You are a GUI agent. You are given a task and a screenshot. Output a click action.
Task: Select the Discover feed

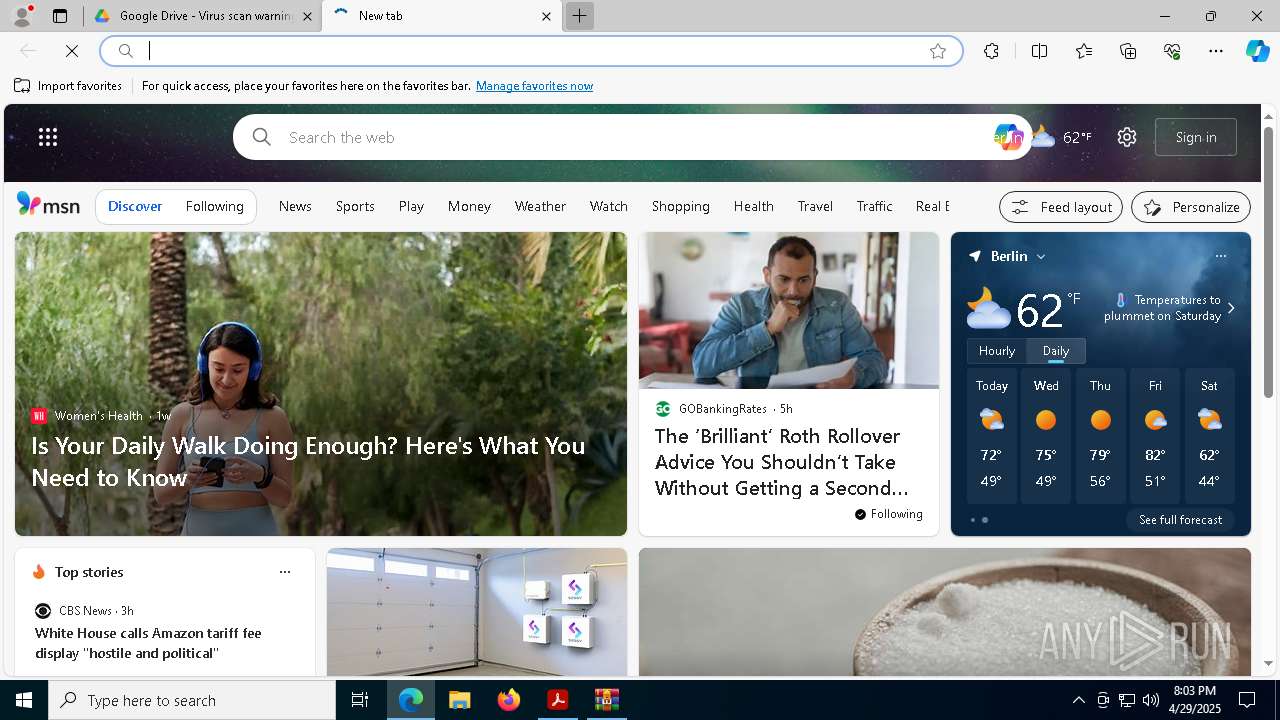tap(135, 206)
